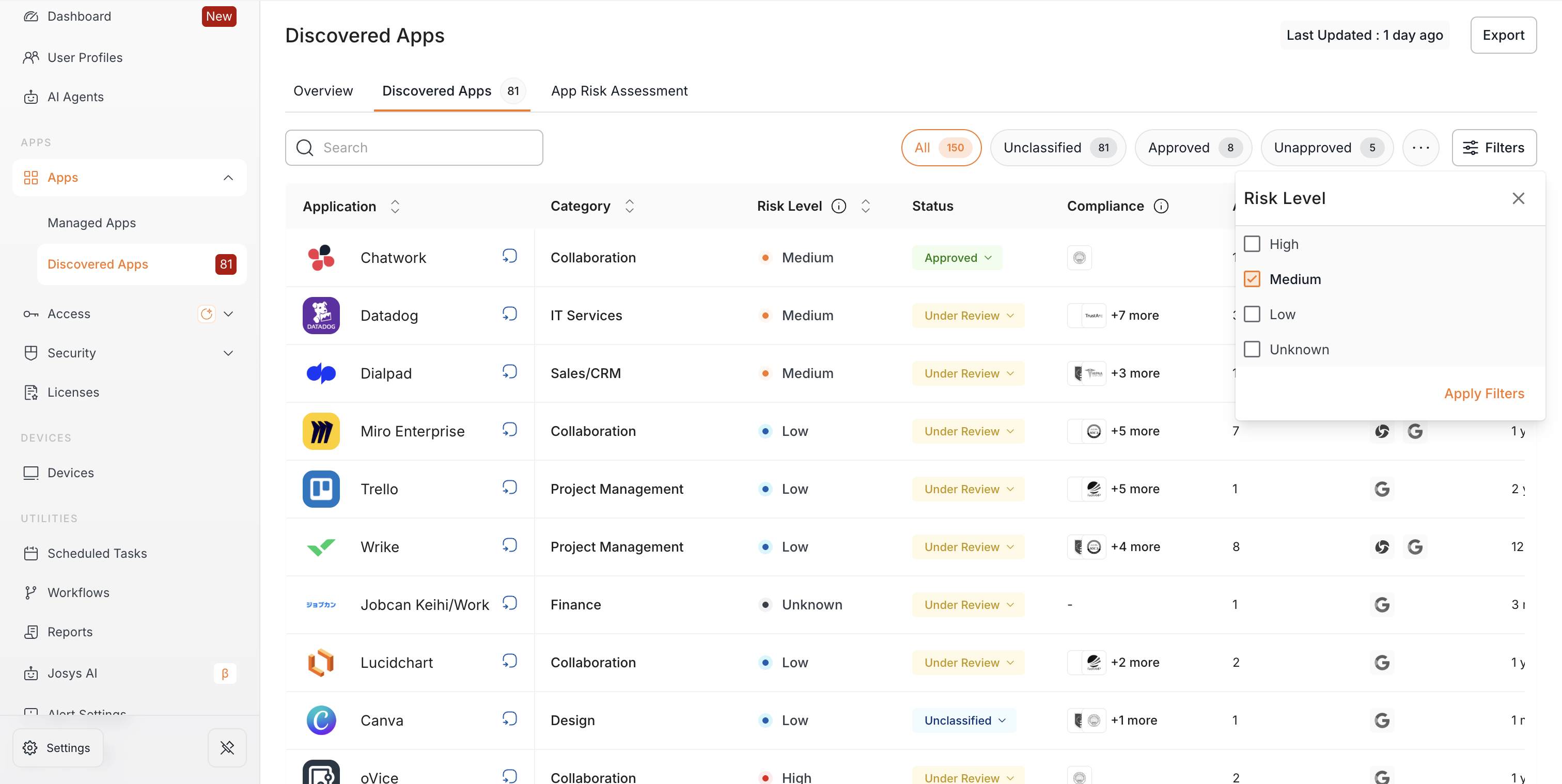Screen dimensions: 1562x784
Task: Click the Last Updated timestamp label
Action: (1364, 35)
